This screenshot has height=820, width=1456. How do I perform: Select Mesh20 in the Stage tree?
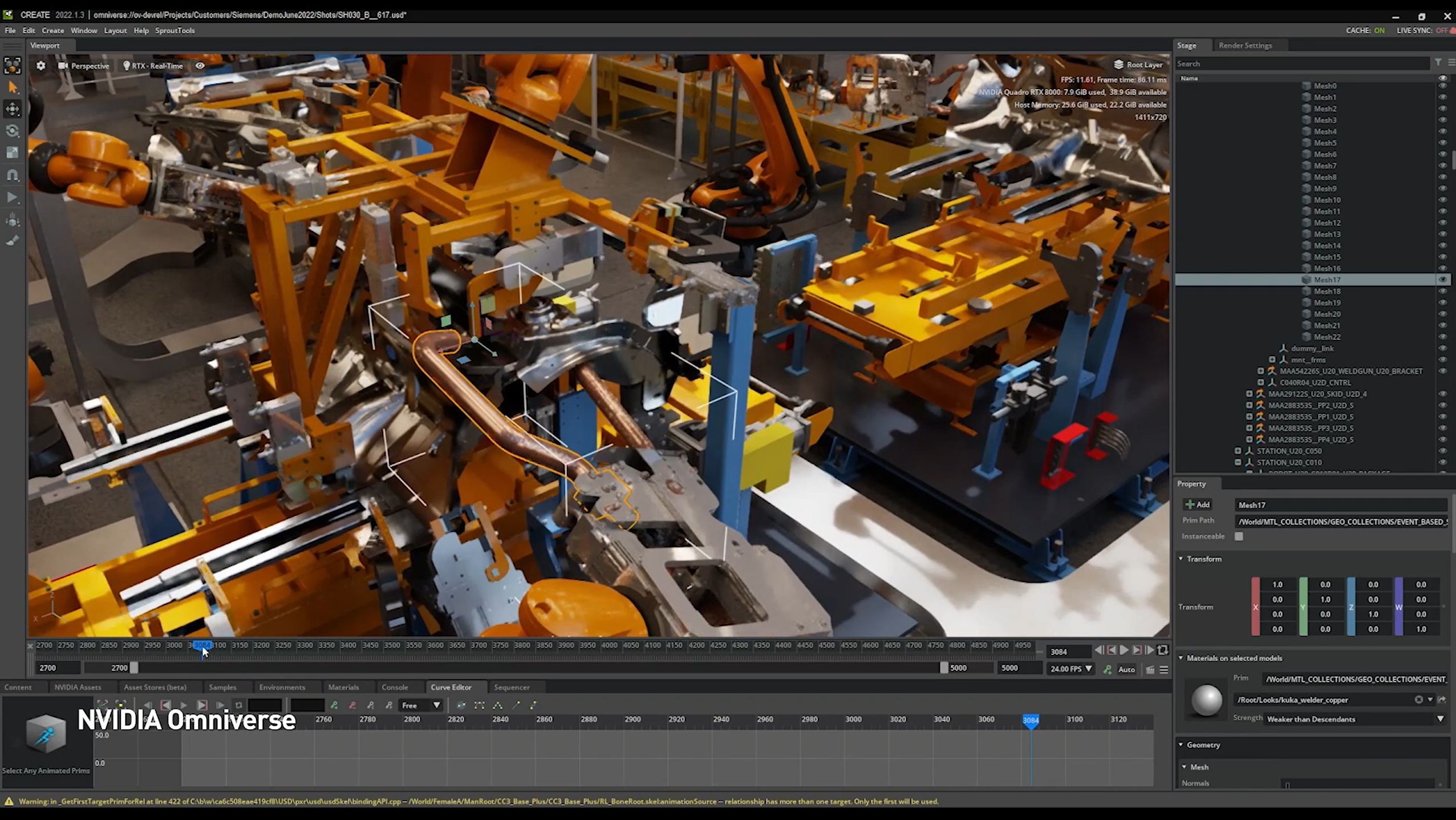click(1327, 314)
